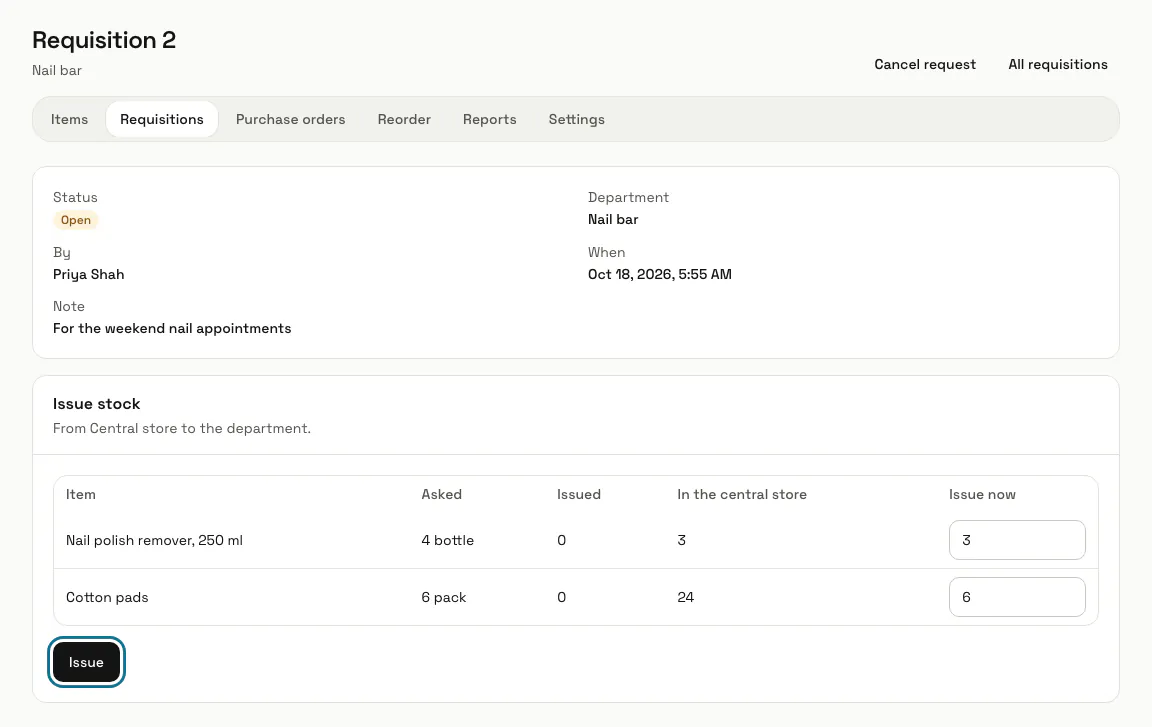This screenshot has width=1152, height=727.
Task: Switch to Purchase orders tab
Action: point(290,119)
